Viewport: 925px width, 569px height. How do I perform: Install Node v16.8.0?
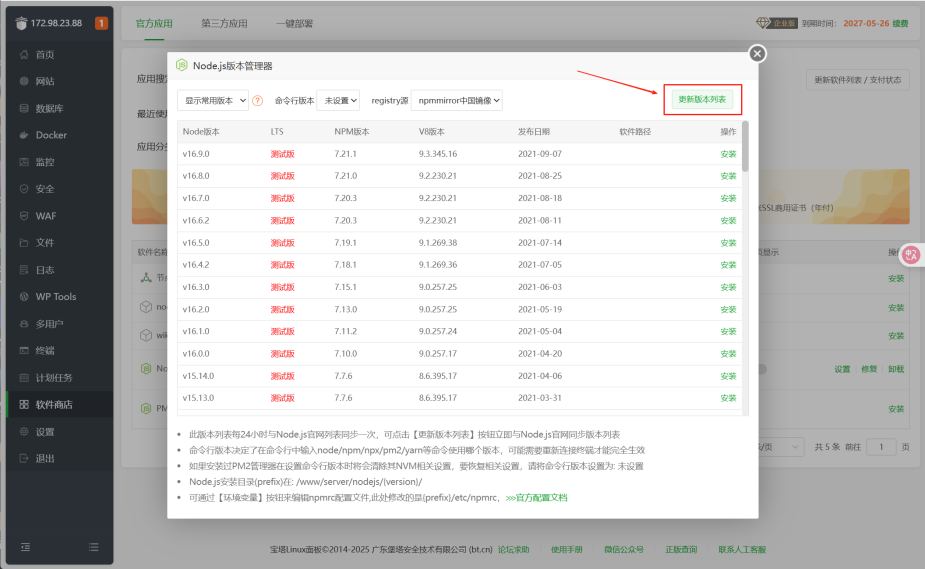pos(728,176)
